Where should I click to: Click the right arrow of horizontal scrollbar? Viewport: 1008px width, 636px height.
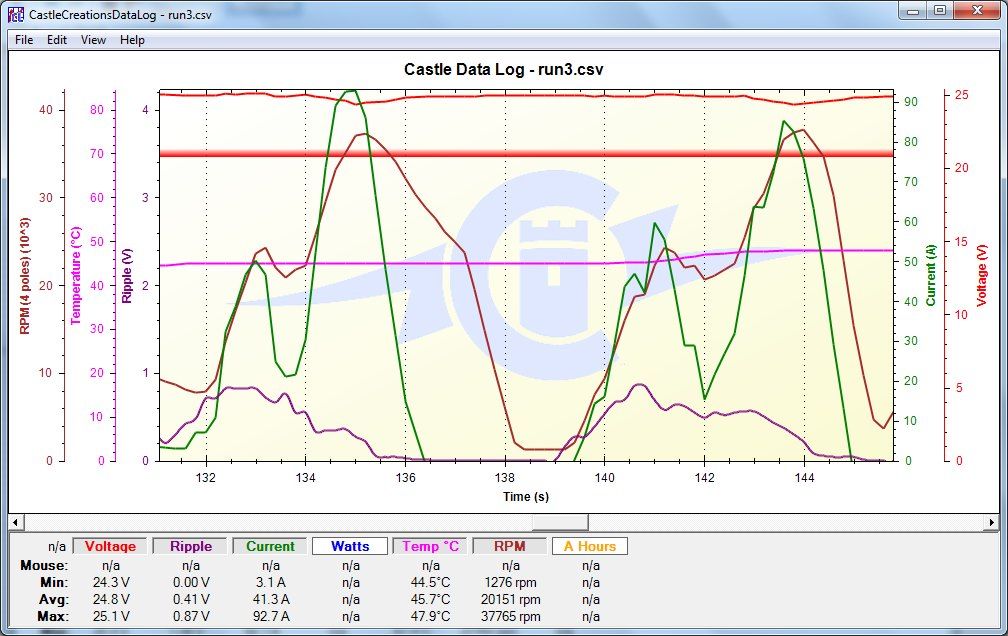990,522
